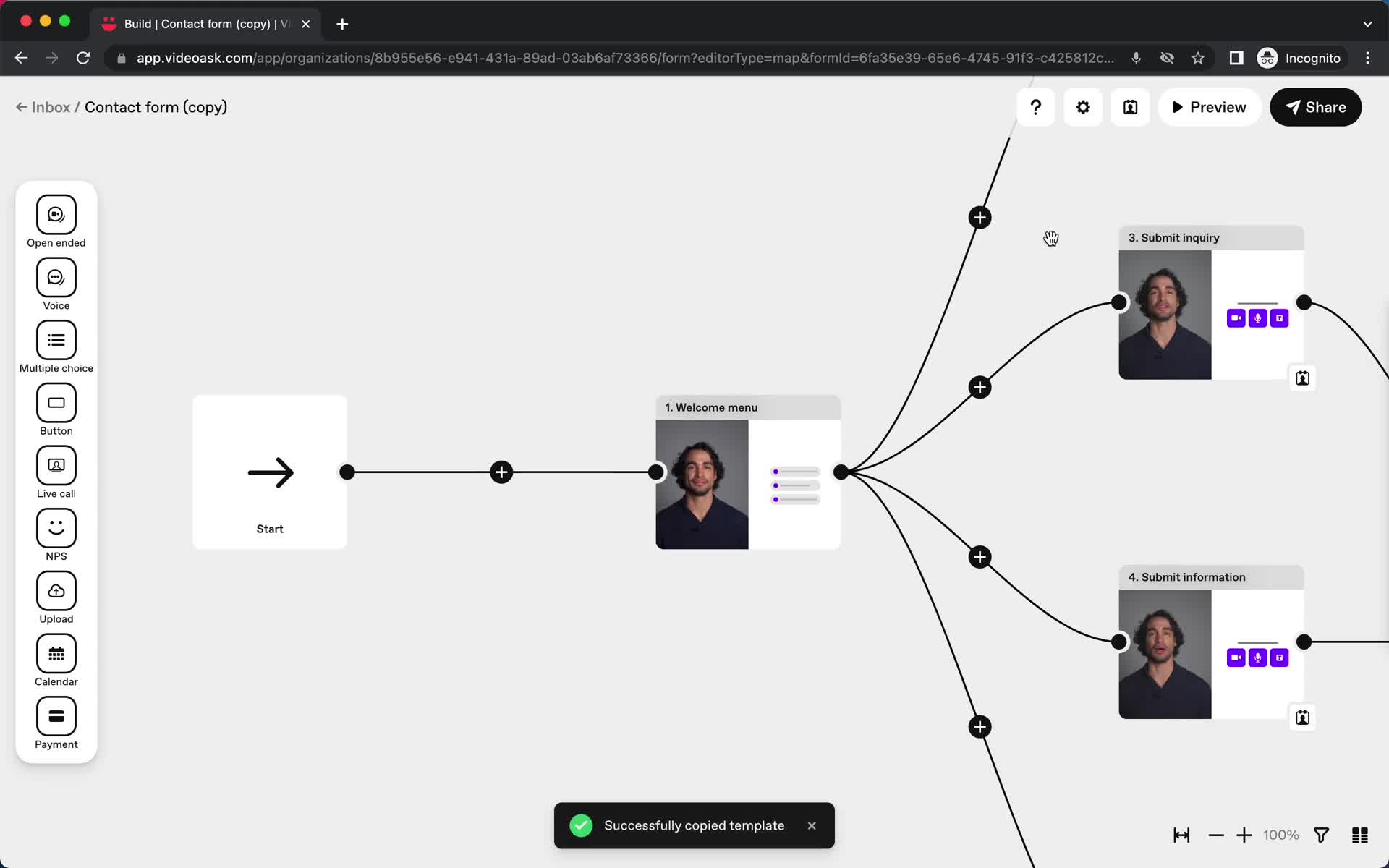The width and height of the screenshot is (1389, 868).
Task: Click the 100% zoom level indicator
Action: [x=1282, y=835]
